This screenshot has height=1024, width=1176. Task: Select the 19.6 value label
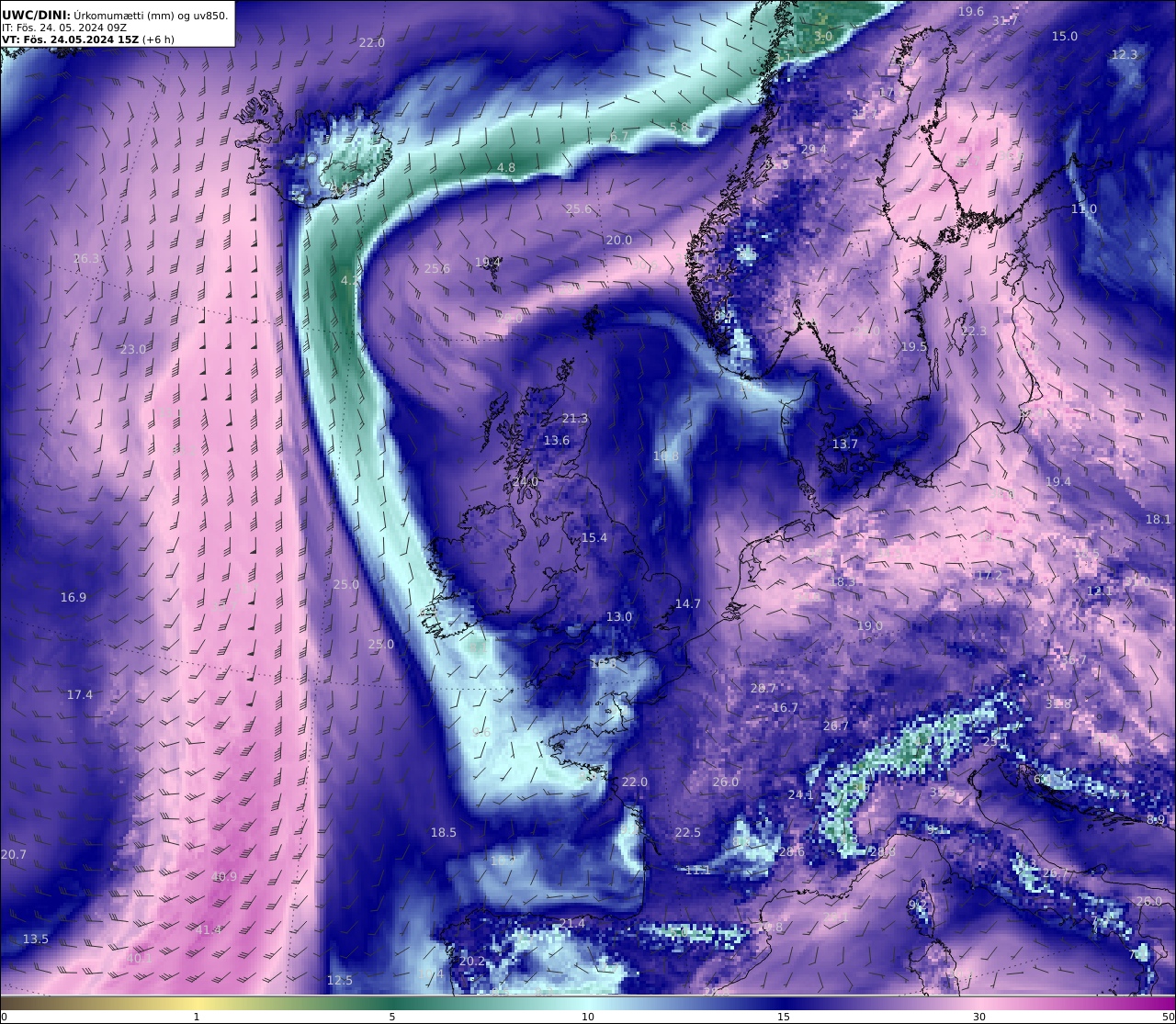pyautogui.click(x=971, y=11)
